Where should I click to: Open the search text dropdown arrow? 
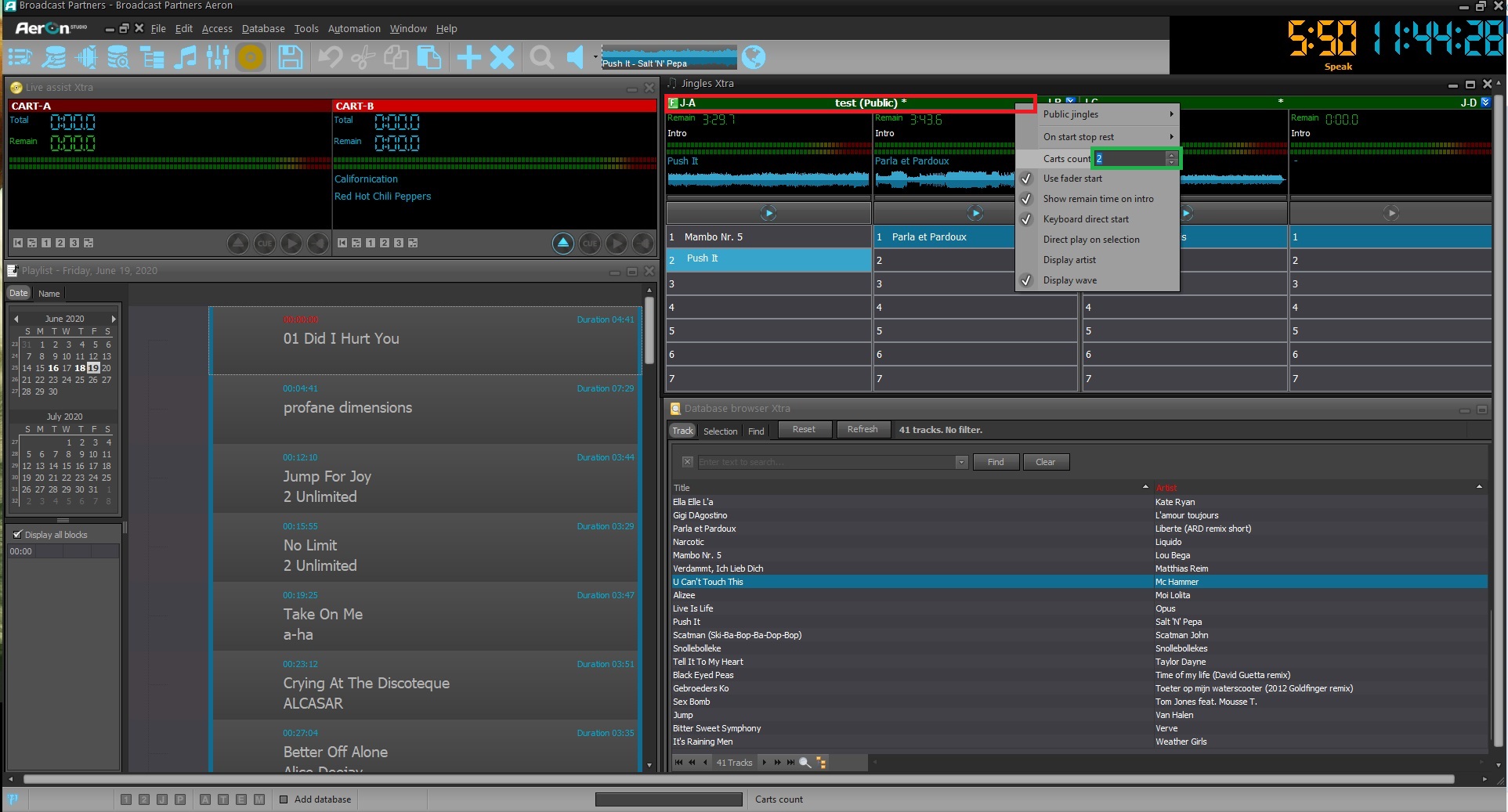[x=961, y=463]
